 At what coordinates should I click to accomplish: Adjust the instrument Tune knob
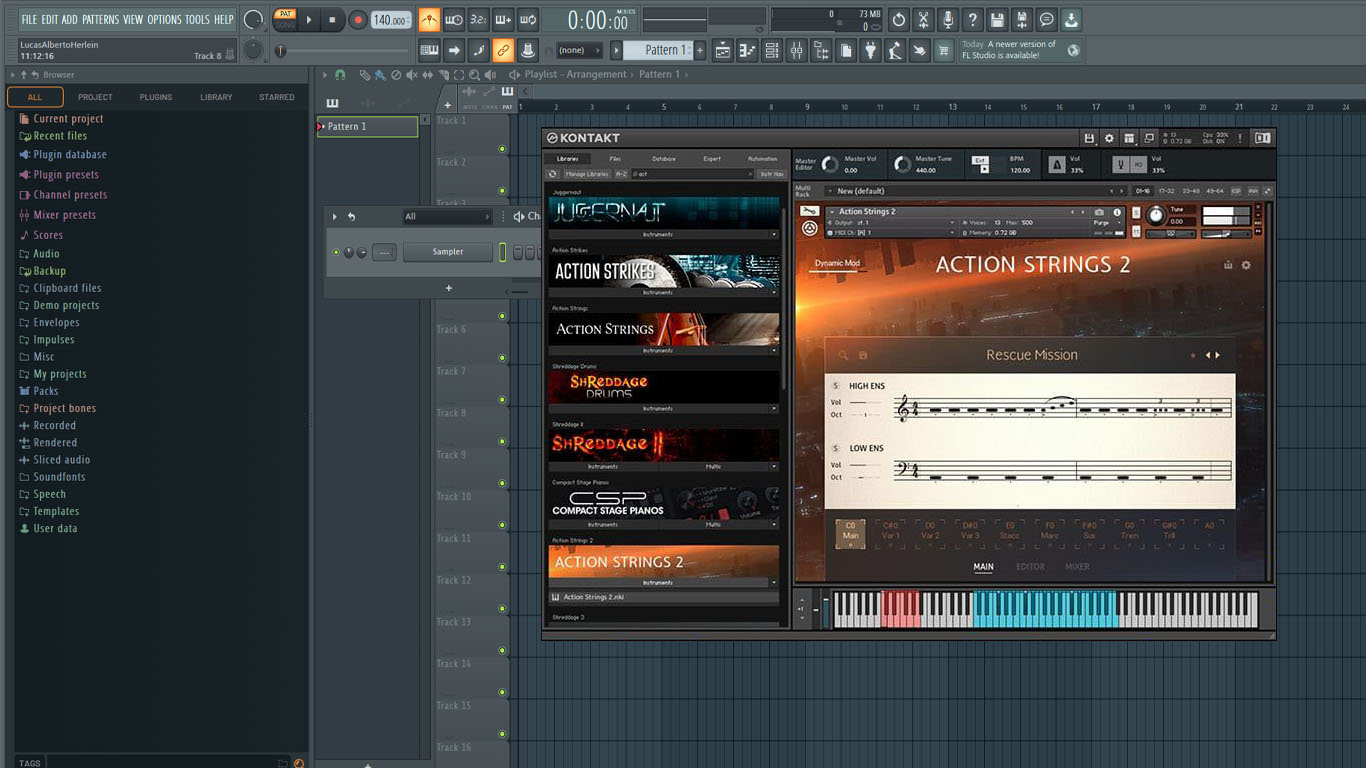pyautogui.click(x=1156, y=215)
